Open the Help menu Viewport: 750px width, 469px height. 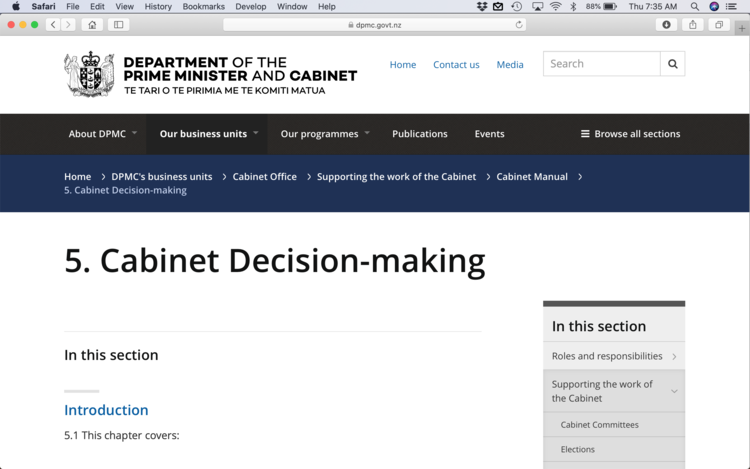[x=327, y=7]
